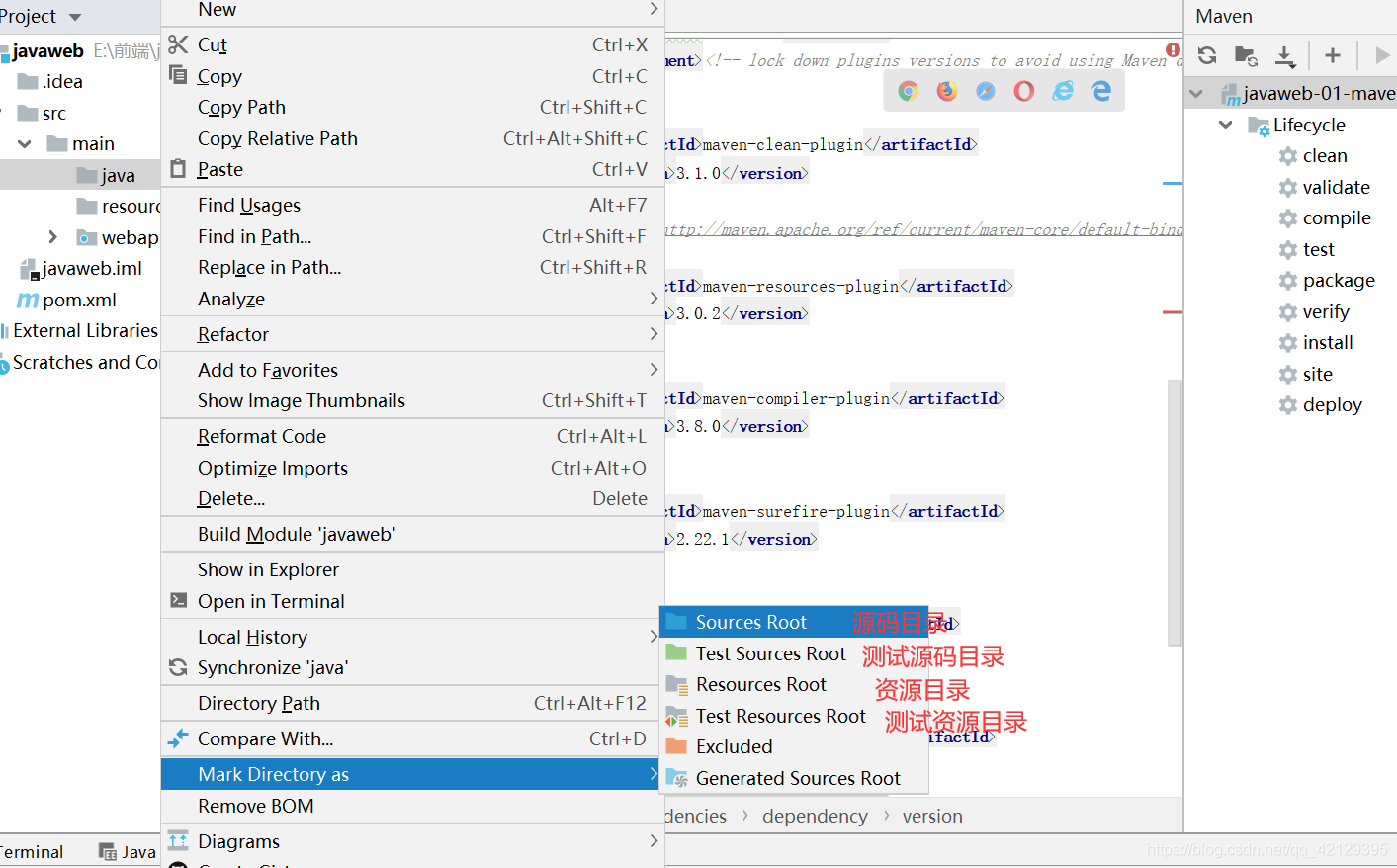Add Maven project with plus icon

(x=1333, y=55)
